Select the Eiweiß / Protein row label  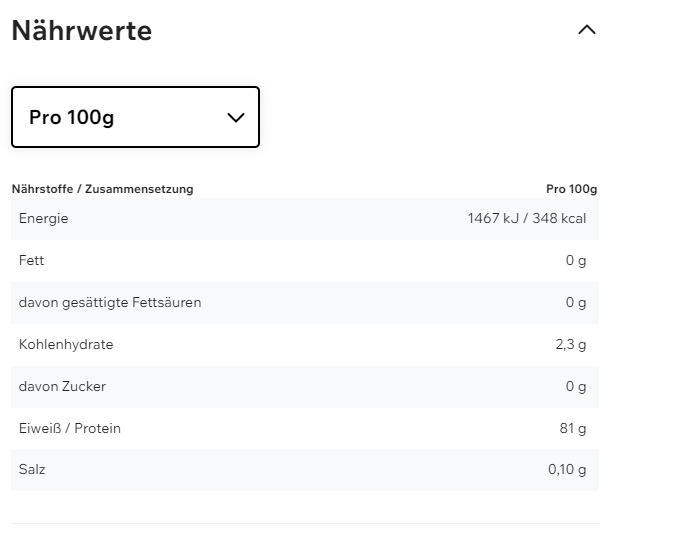click(x=70, y=428)
